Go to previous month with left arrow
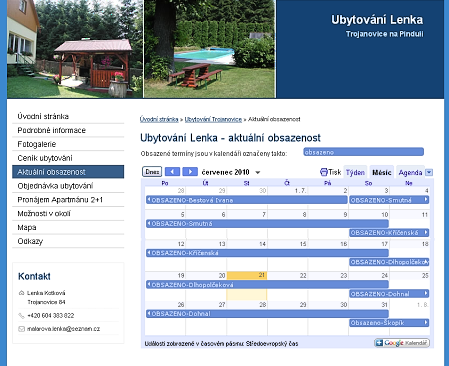 172,172
